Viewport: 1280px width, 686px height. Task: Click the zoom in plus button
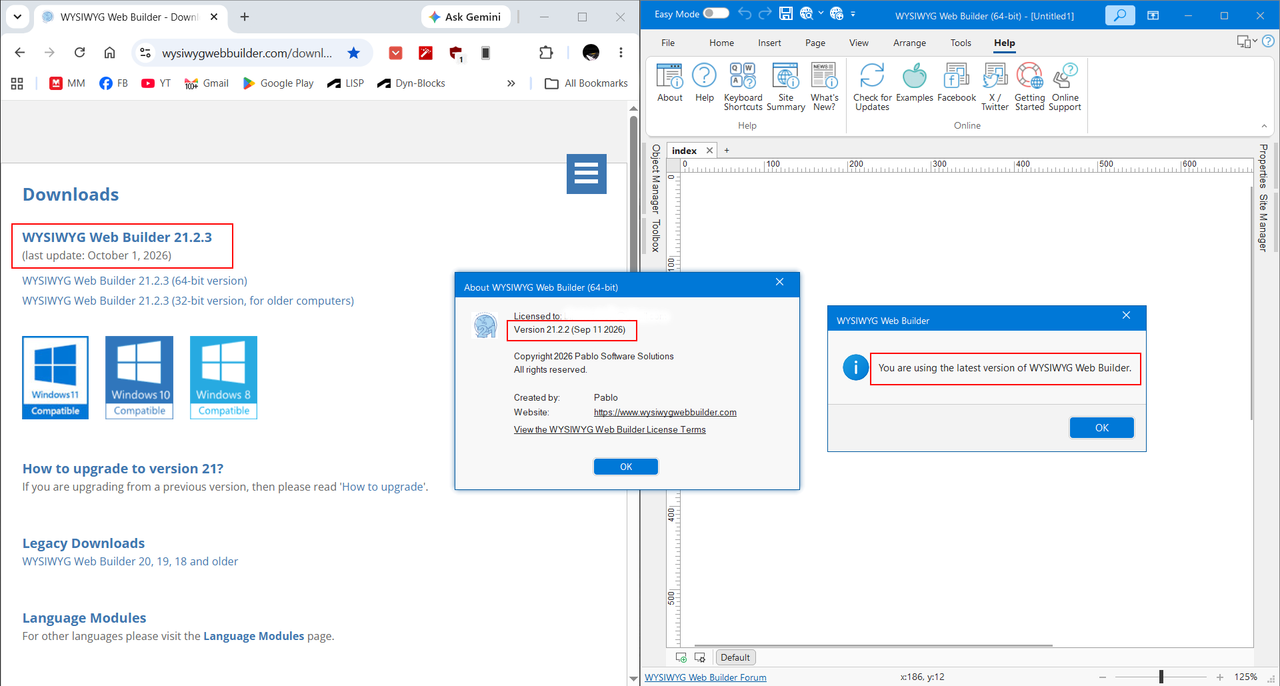[1218, 677]
